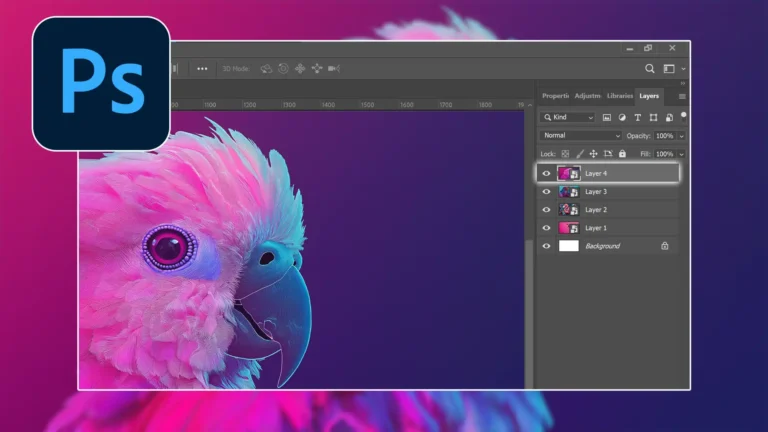Select the 'Background' layer name

point(602,246)
